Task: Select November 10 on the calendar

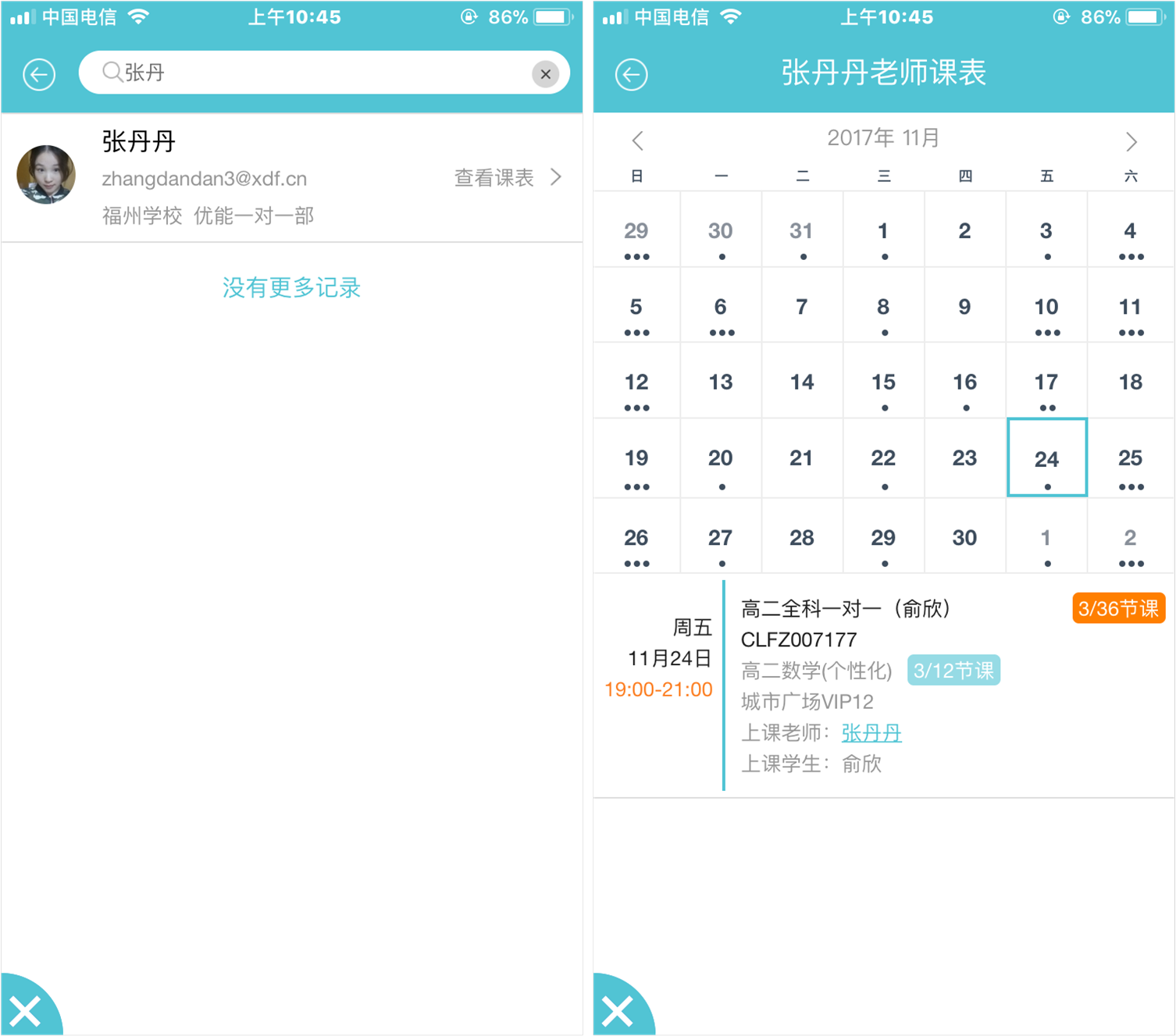Action: [1046, 308]
